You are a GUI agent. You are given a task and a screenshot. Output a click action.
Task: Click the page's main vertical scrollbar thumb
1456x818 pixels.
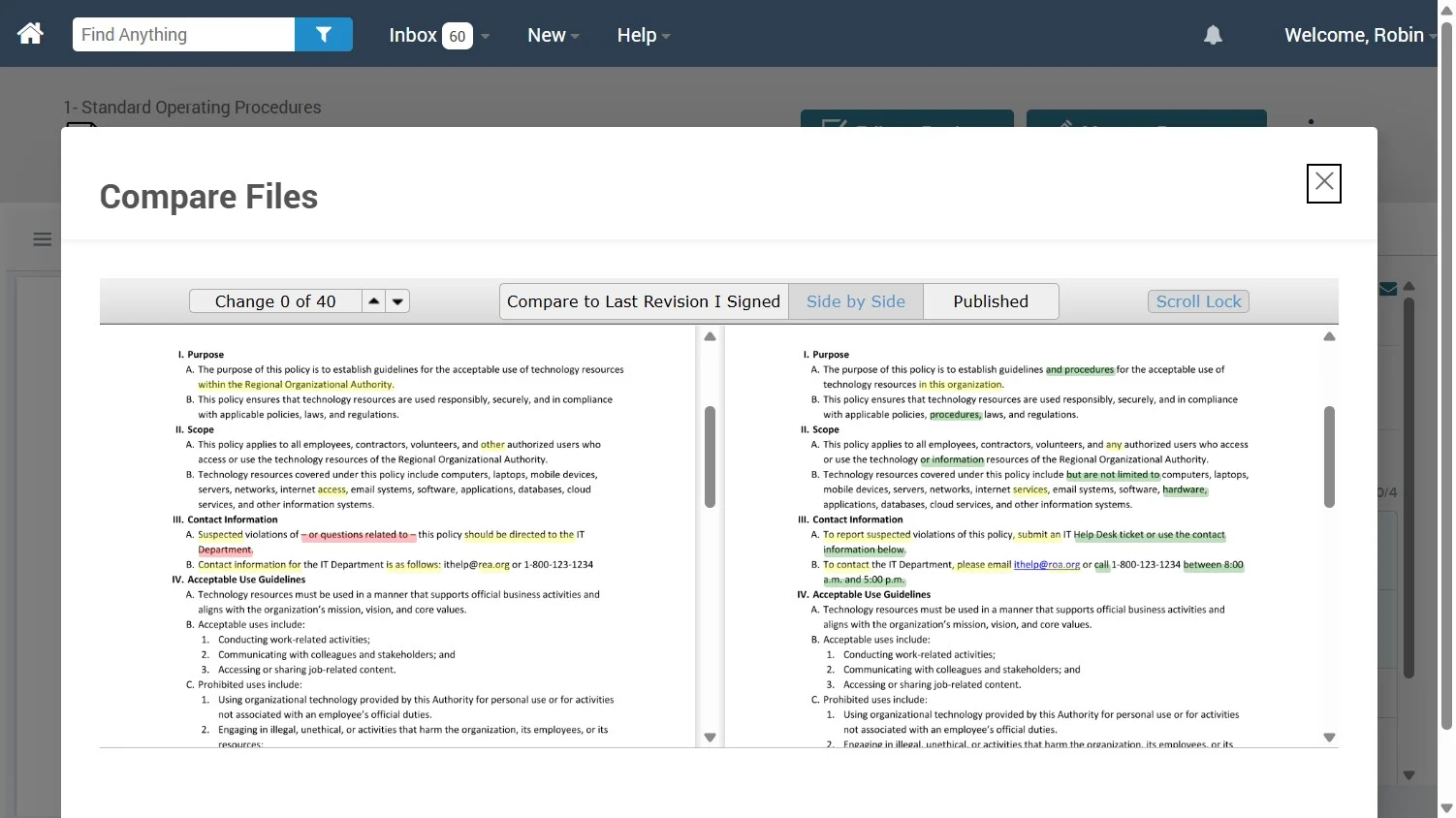[x=1446, y=375]
